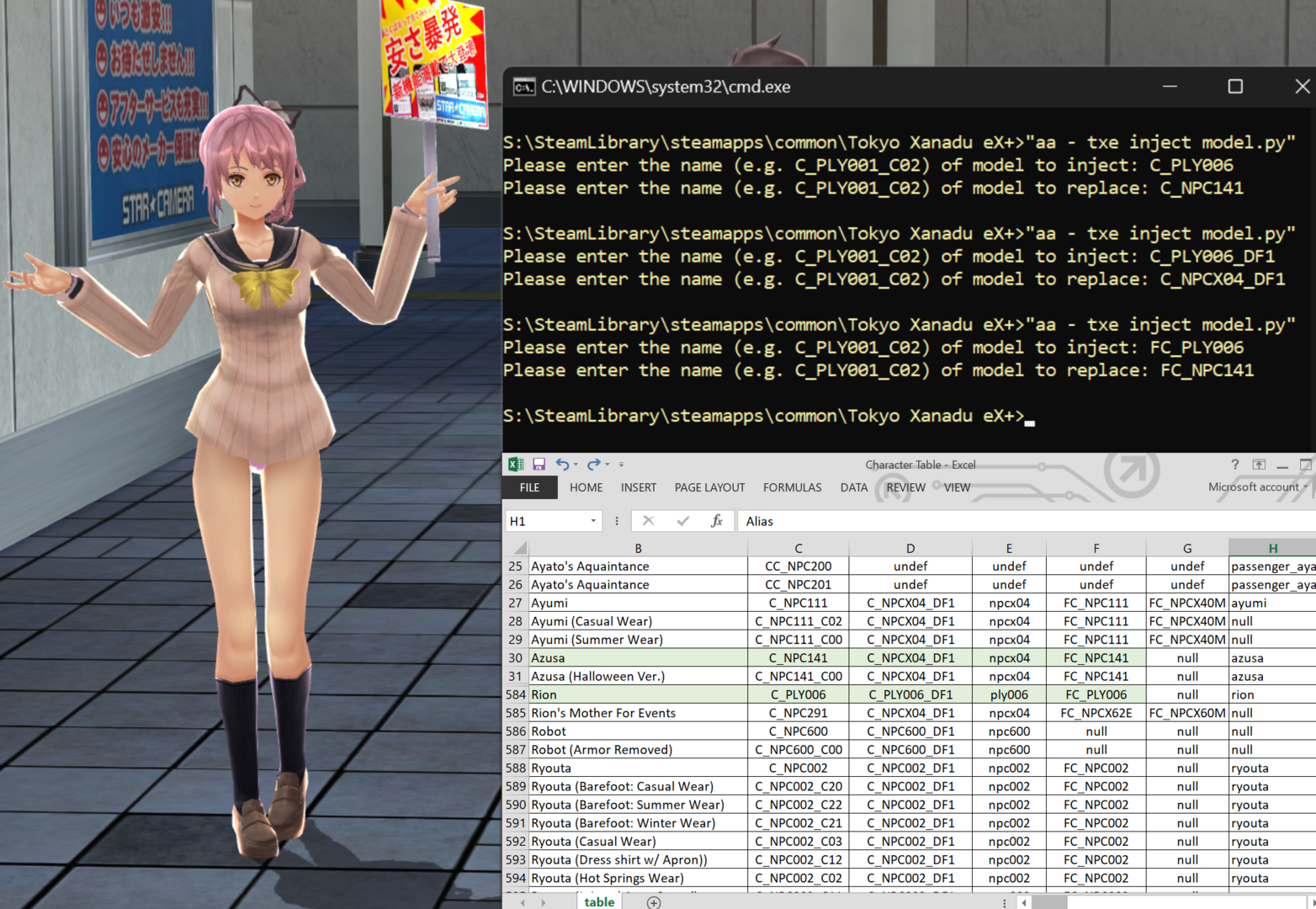Click cell FC_PLY006 in the Rion row

(x=1096, y=694)
